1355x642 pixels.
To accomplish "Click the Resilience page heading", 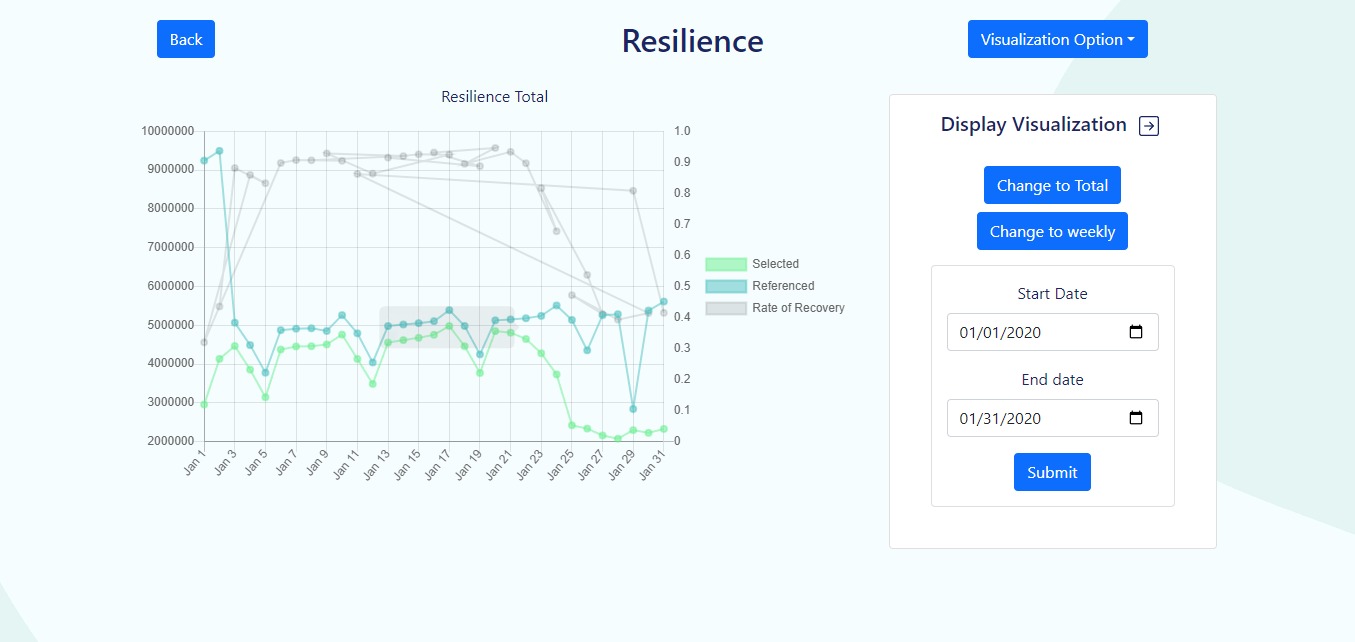I will click(692, 41).
